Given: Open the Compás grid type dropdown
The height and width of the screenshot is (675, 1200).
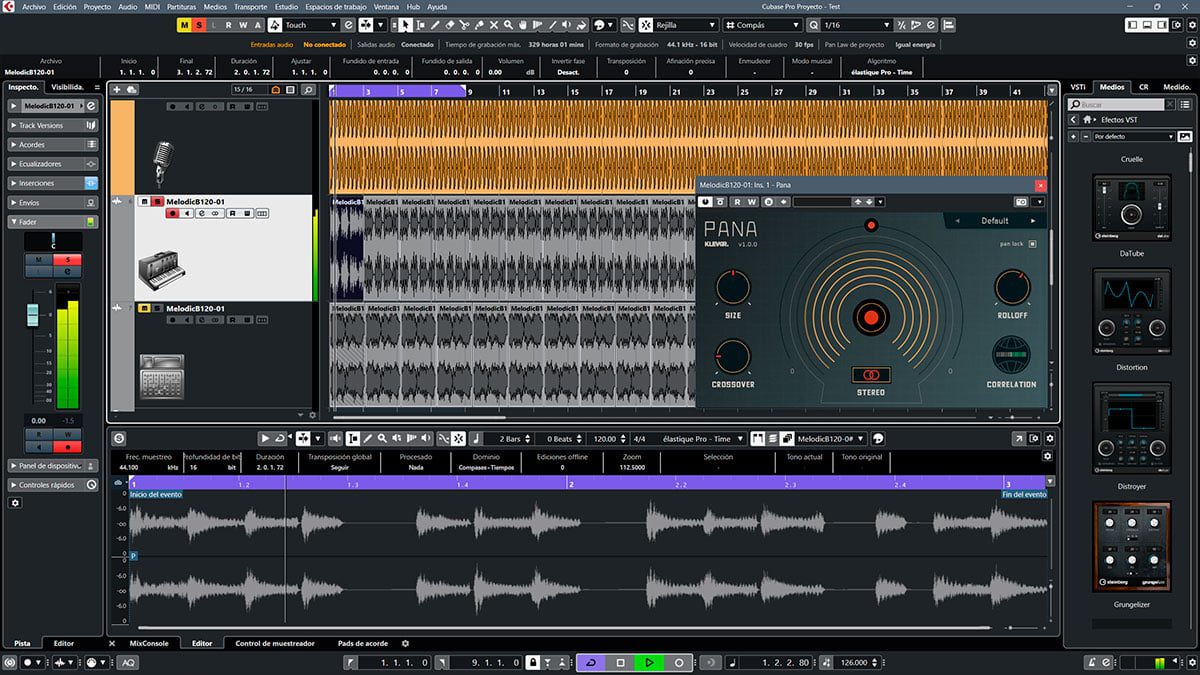Looking at the screenshot, I should click(762, 24).
